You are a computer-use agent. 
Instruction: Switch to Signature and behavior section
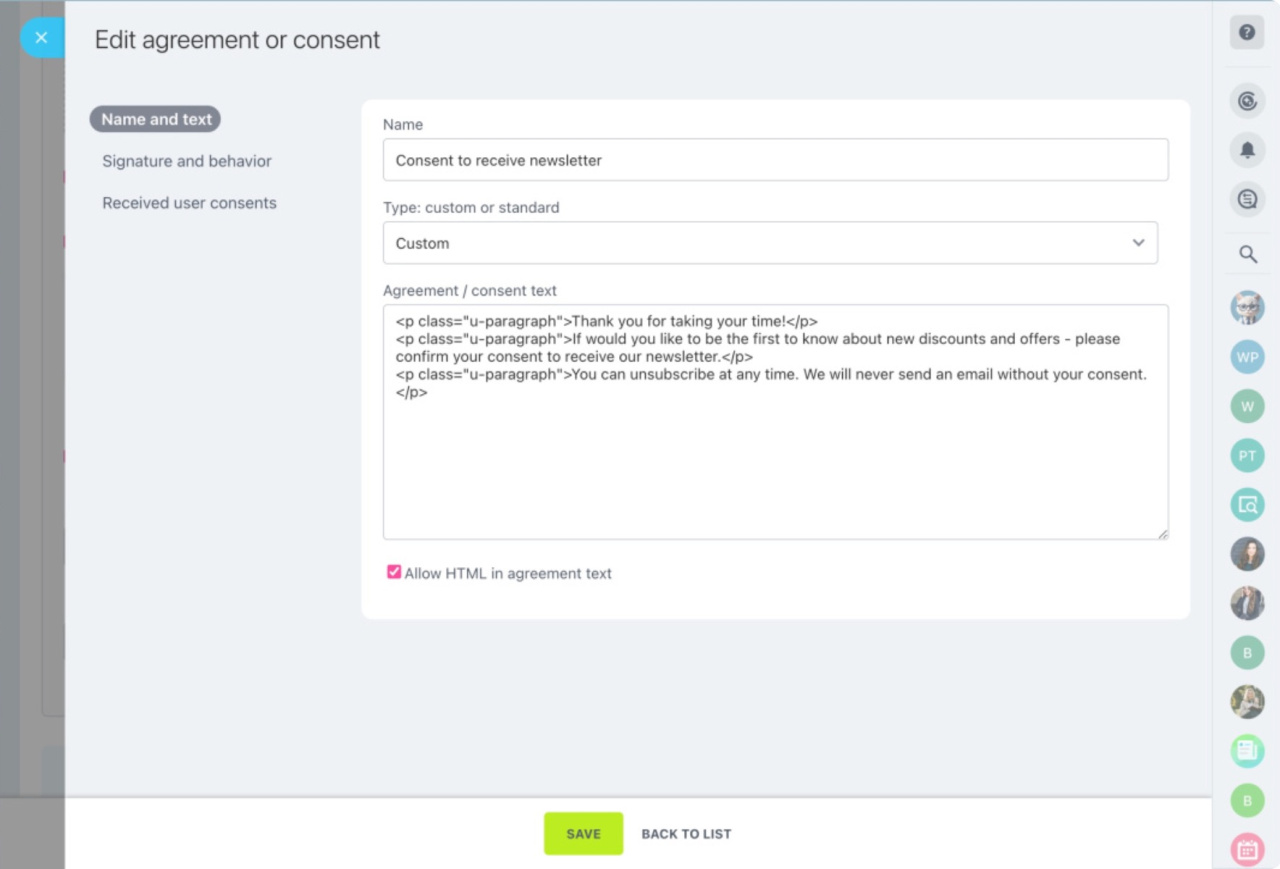click(187, 161)
